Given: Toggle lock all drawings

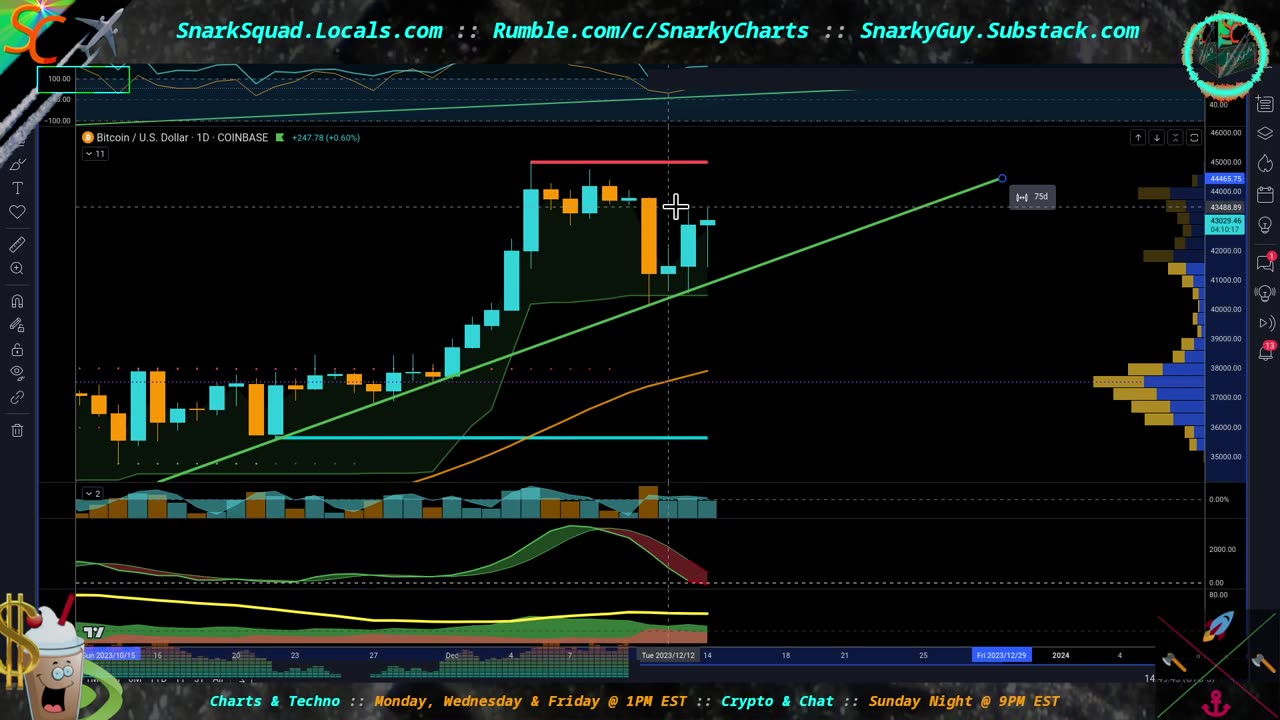Looking at the screenshot, I should point(17,349).
